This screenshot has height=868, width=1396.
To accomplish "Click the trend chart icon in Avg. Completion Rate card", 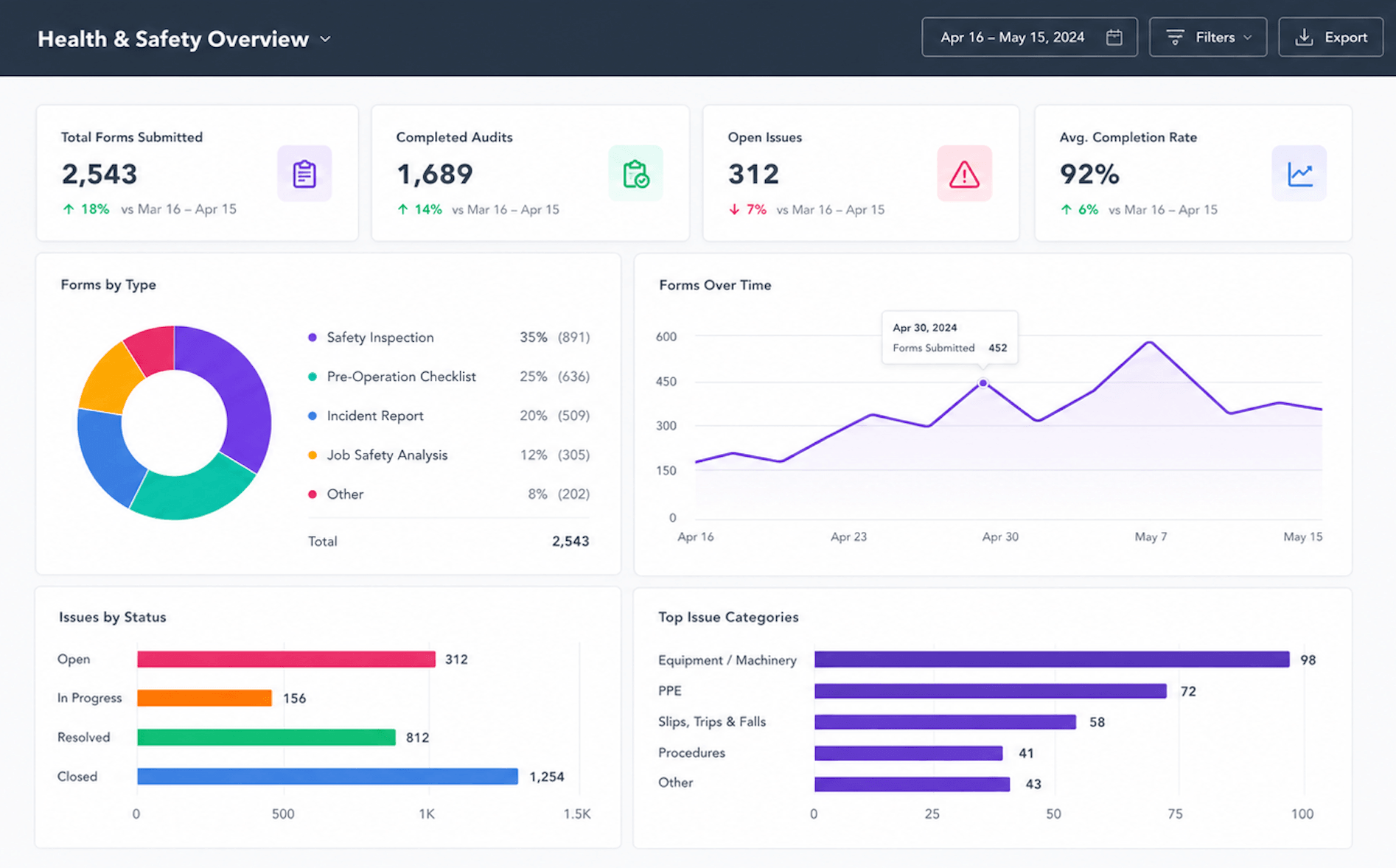I will [x=1299, y=174].
